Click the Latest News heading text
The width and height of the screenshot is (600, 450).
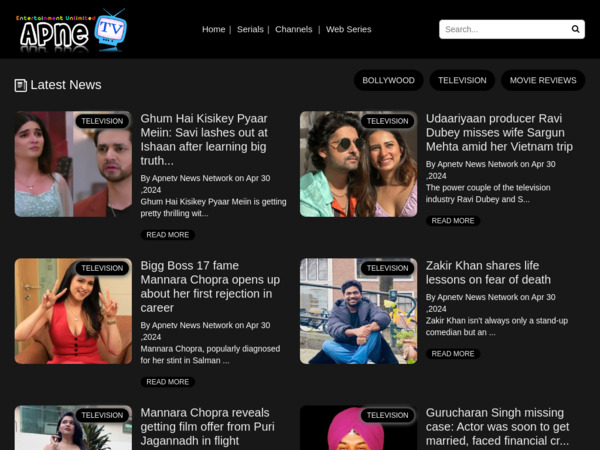click(66, 85)
